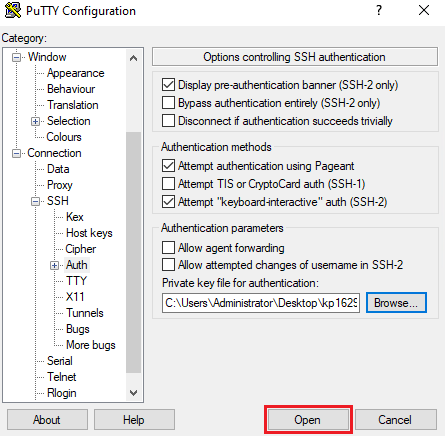Select the Host keys category
Viewport: 445px width, 436px height.
pos(89,233)
